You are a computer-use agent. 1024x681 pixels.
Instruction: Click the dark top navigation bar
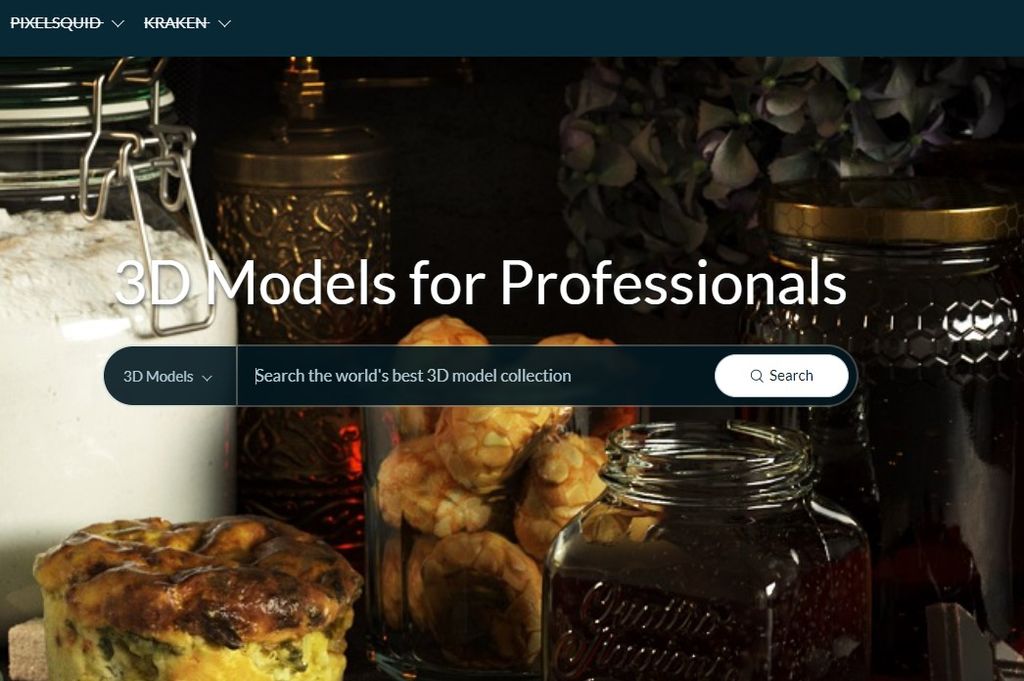[x=512, y=28]
